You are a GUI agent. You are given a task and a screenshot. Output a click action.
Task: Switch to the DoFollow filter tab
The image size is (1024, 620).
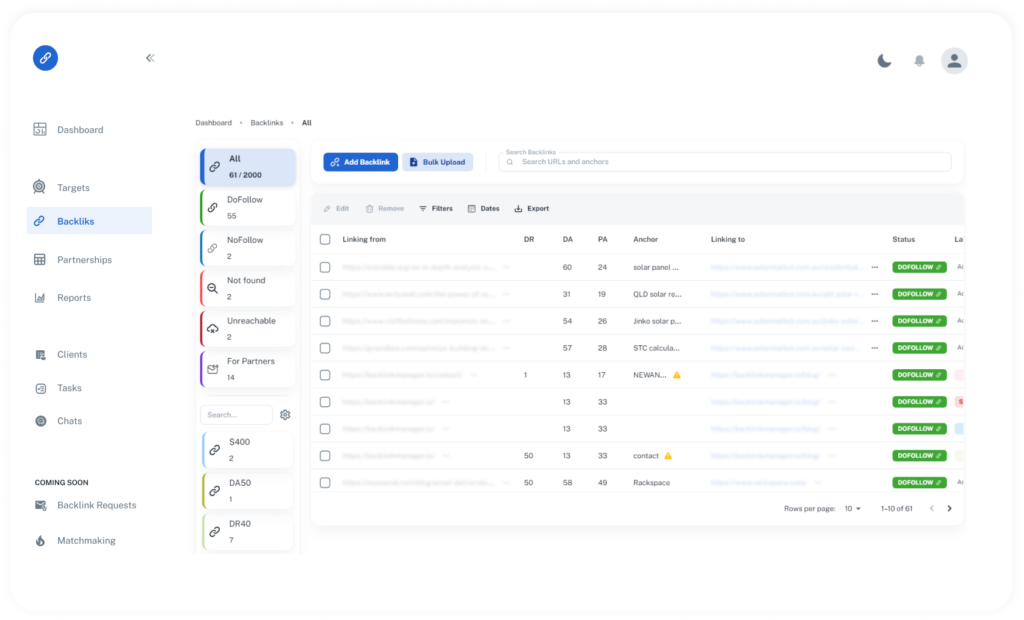(245, 207)
